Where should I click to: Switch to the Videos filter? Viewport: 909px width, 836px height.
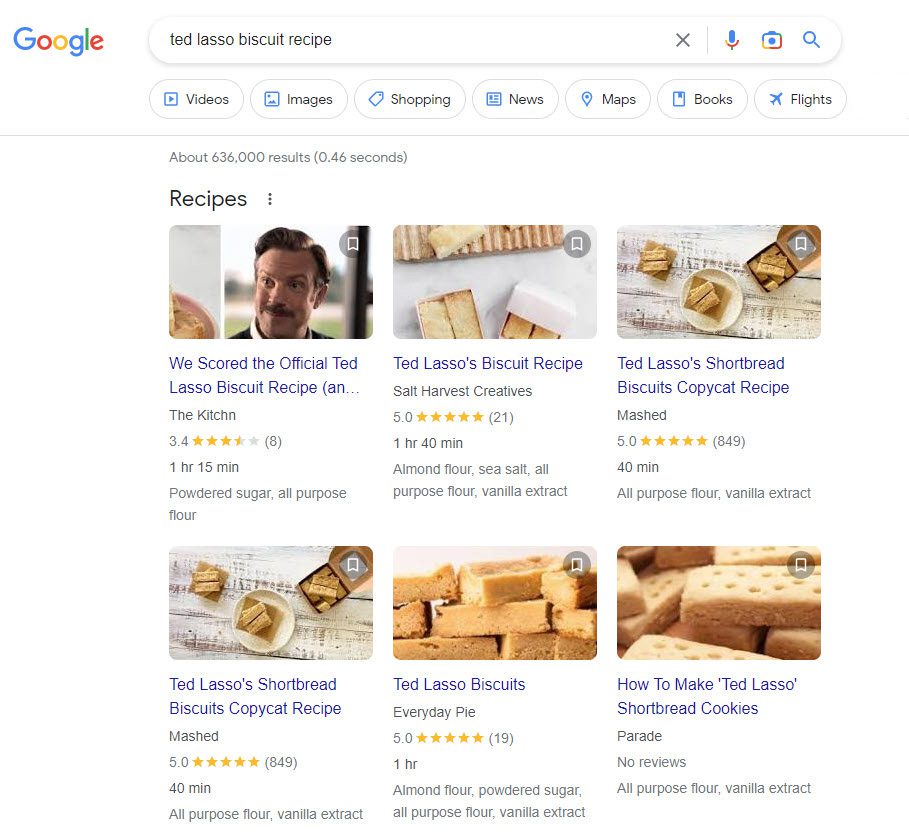coord(197,99)
